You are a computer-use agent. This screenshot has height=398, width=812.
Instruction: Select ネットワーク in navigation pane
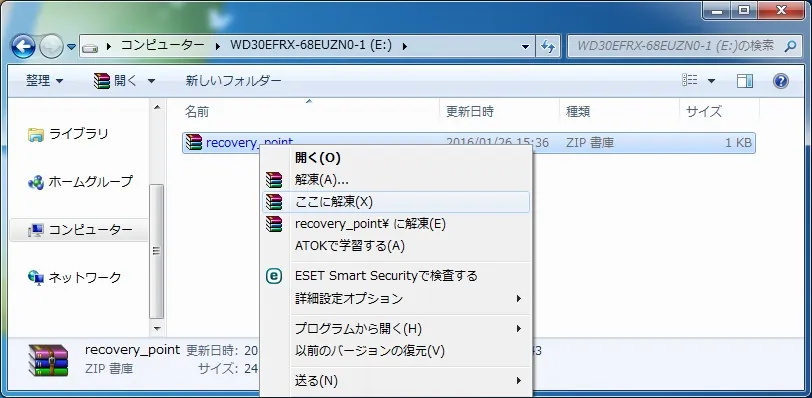click(84, 277)
